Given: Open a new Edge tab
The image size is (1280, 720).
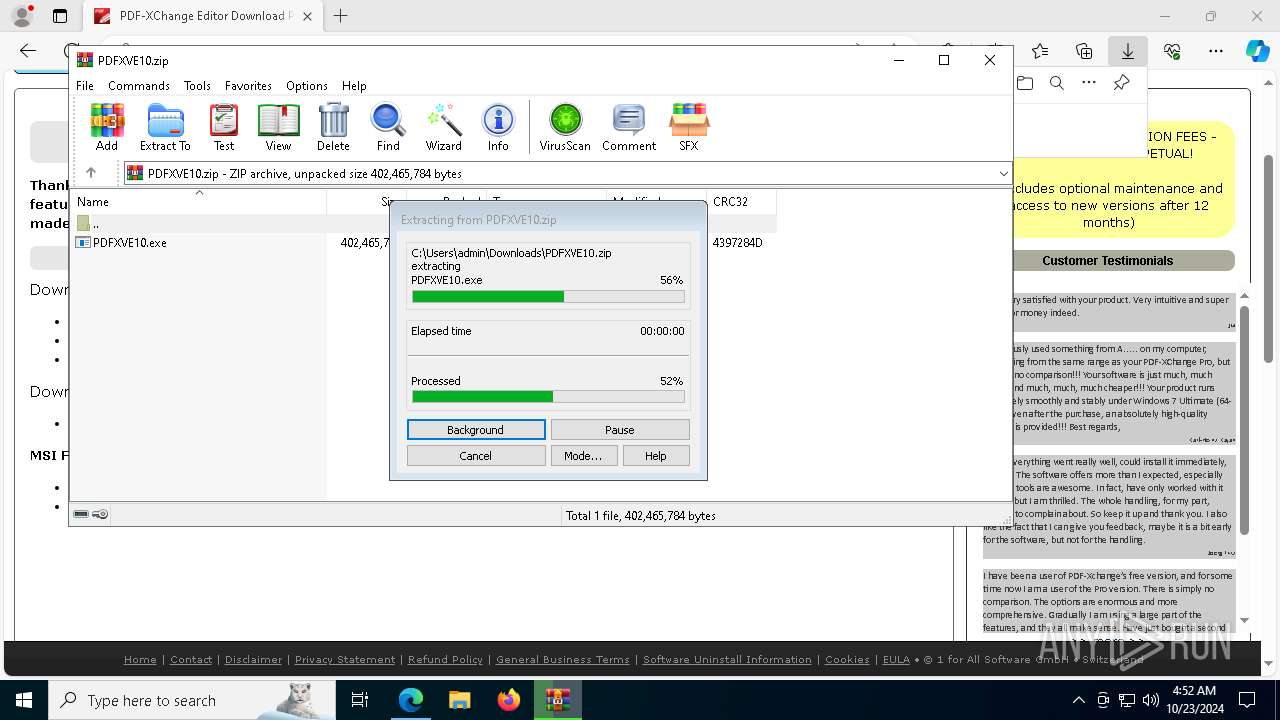Looking at the screenshot, I should point(341,16).
